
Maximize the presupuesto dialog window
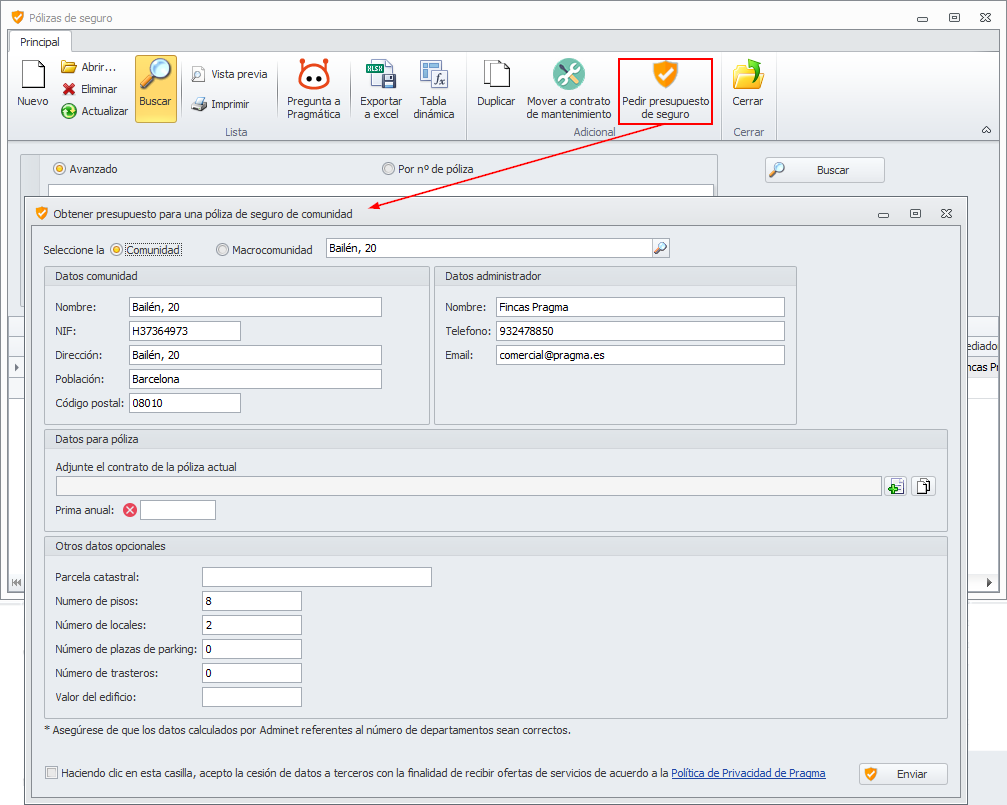point(915,213)
